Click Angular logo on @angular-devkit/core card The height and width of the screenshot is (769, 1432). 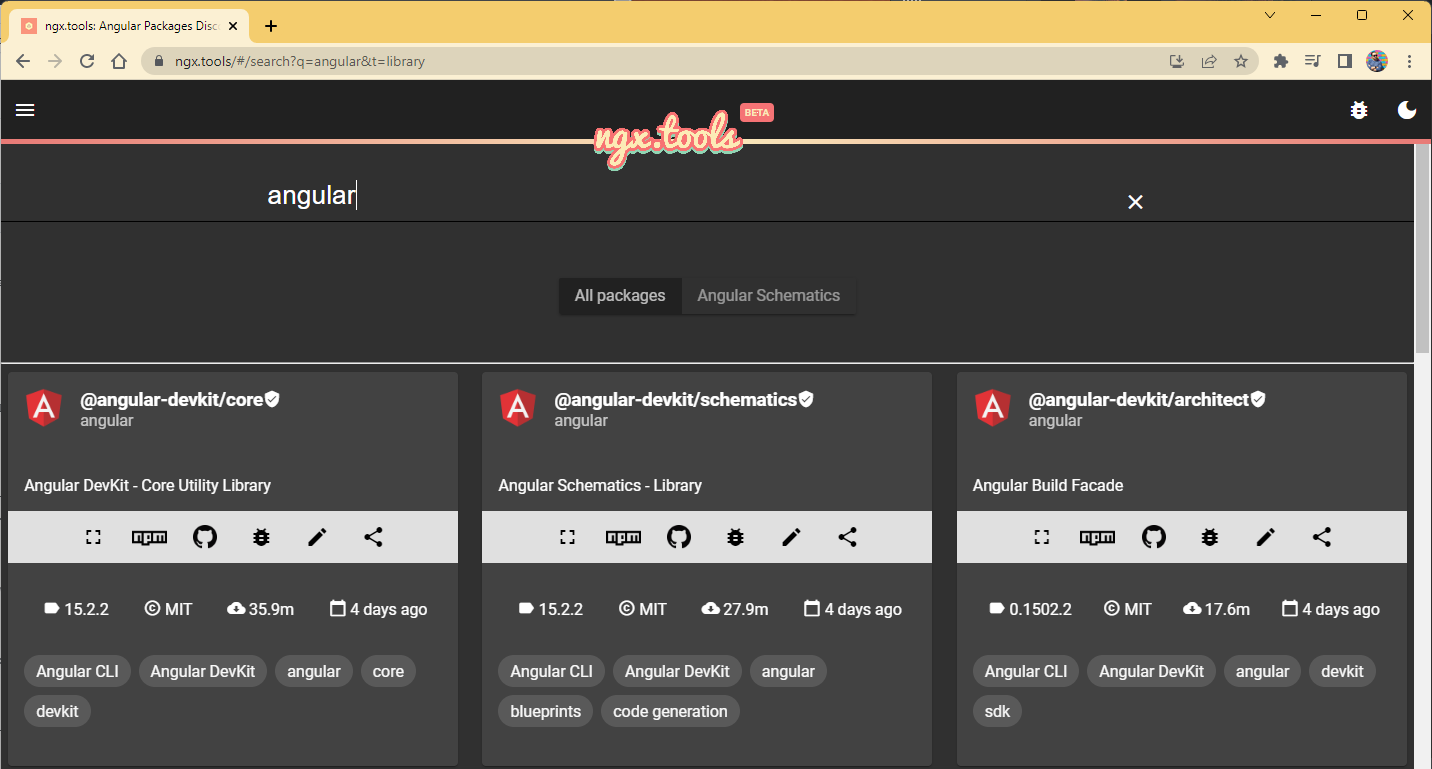pyautogui.click(x=44, y=407)
